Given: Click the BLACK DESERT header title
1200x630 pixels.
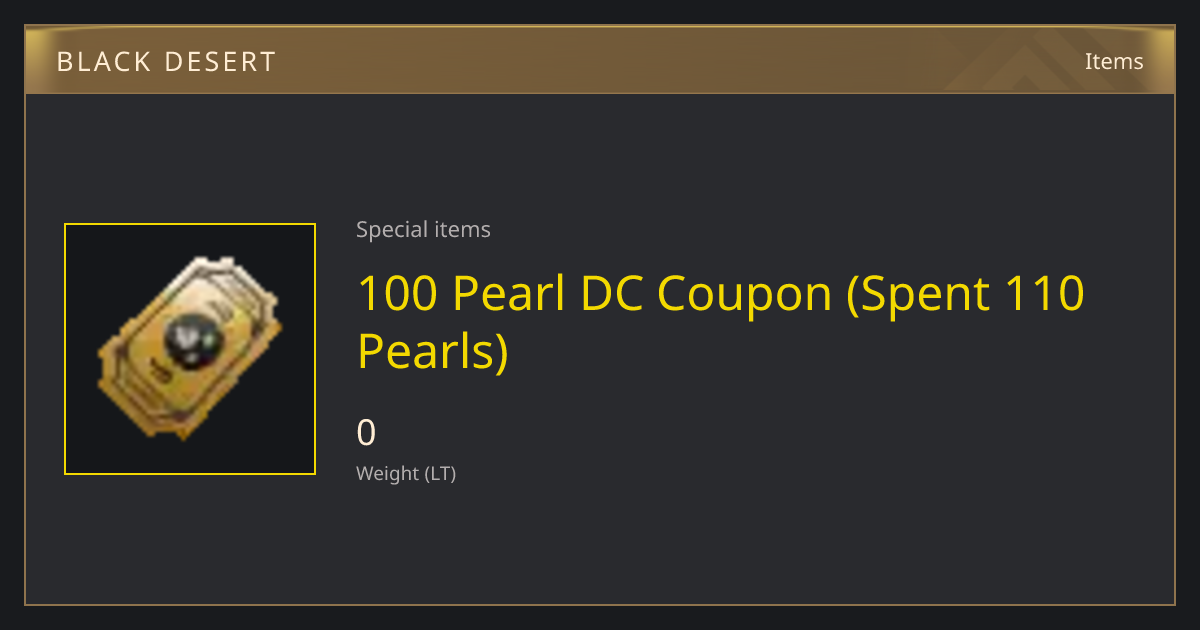Looking at the screenshot, I should (166, 62).
